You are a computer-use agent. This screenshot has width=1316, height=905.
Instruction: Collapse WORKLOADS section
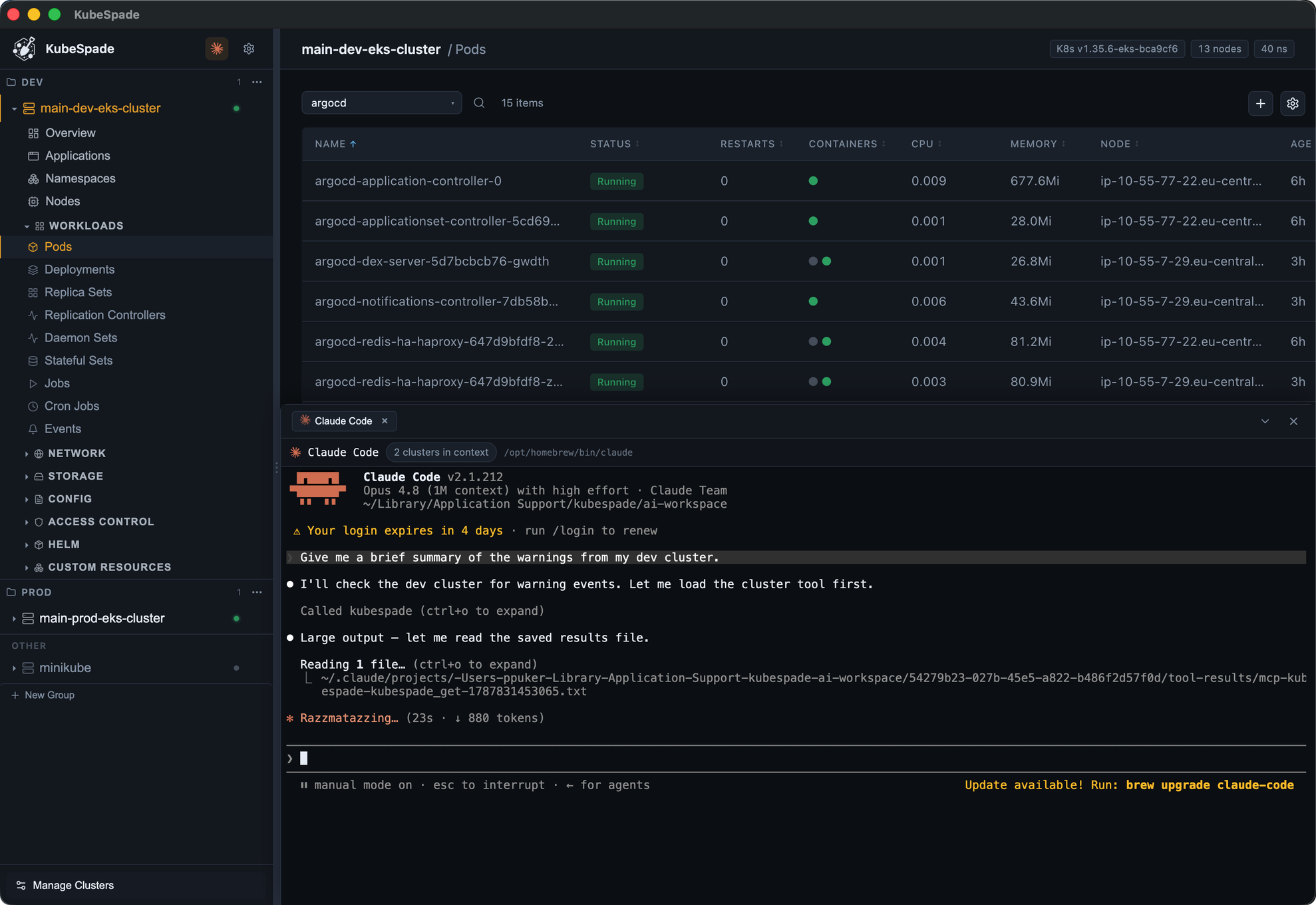tap(27, 226)
